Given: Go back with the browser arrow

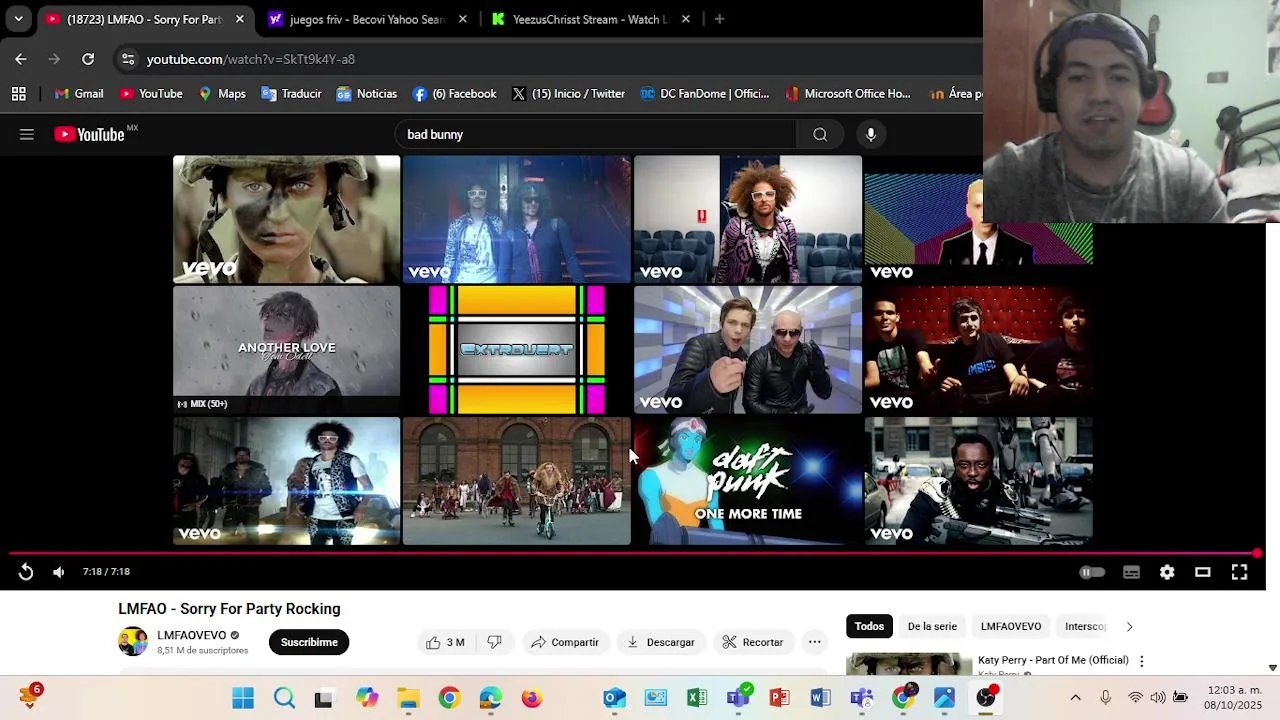Looking at the screenshot, I should point(21,59).
